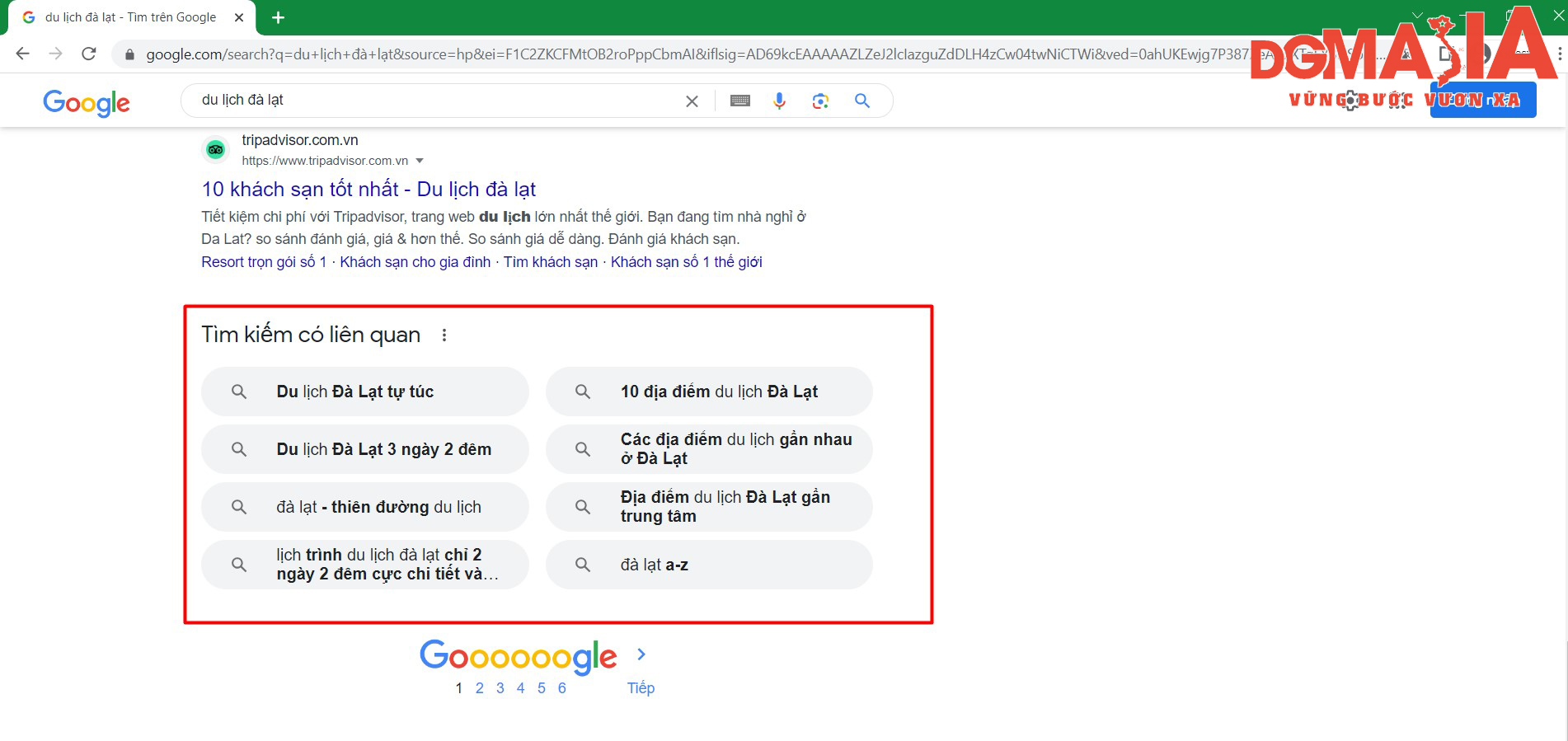Viewport: 1568px width, 741px height.
Task: Click the Google search input box
Action: point(437,100)
